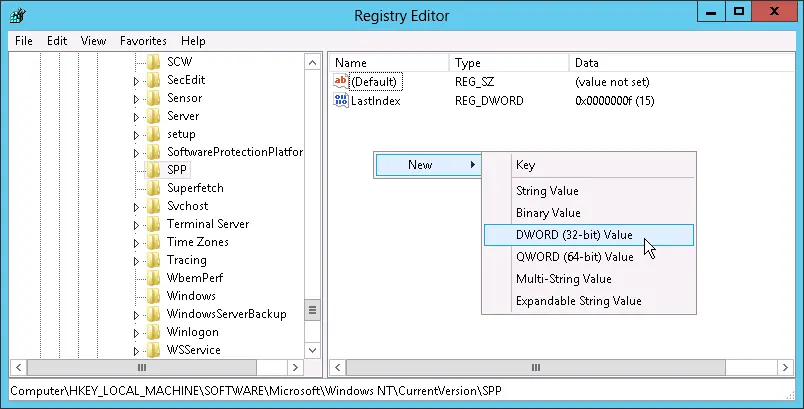Expand the Tracing key
The width and height of the screenshot is (804, 409).
pos(136,261)
